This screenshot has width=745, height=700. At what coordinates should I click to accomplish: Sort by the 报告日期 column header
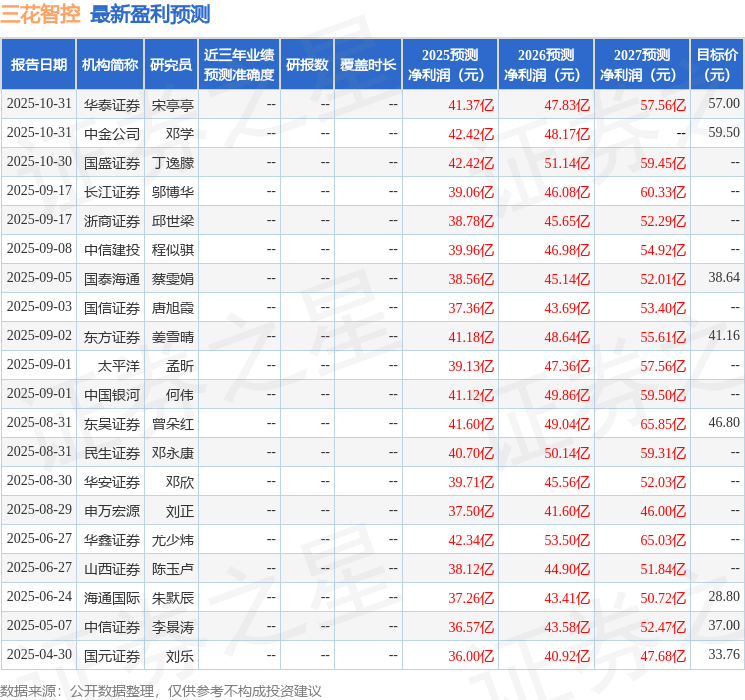pyautogui.click(x=38, y=64)
